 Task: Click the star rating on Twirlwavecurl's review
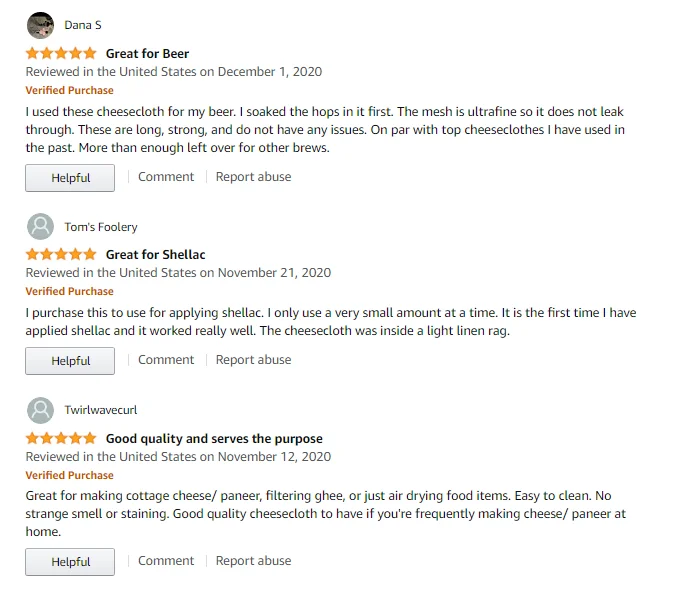tap(61, 438)
